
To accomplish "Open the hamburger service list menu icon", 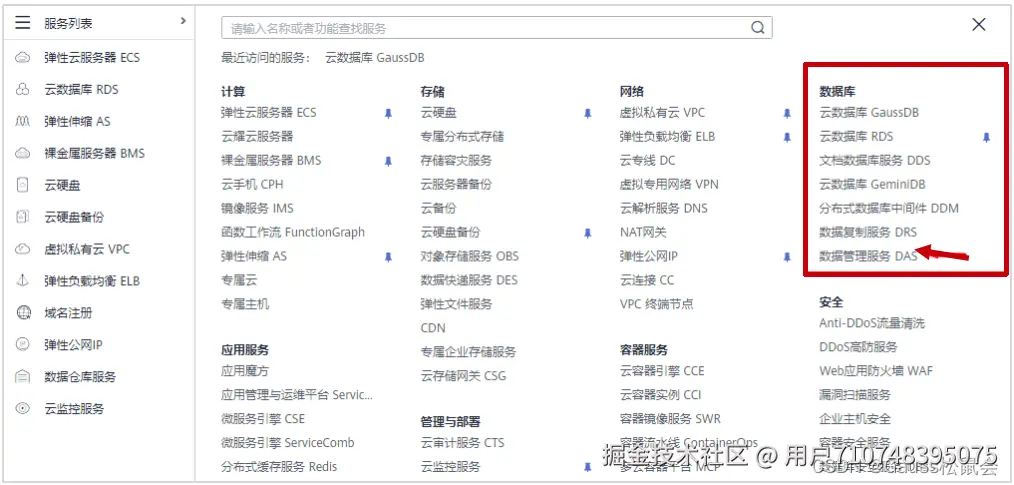I will click(23, 23).
